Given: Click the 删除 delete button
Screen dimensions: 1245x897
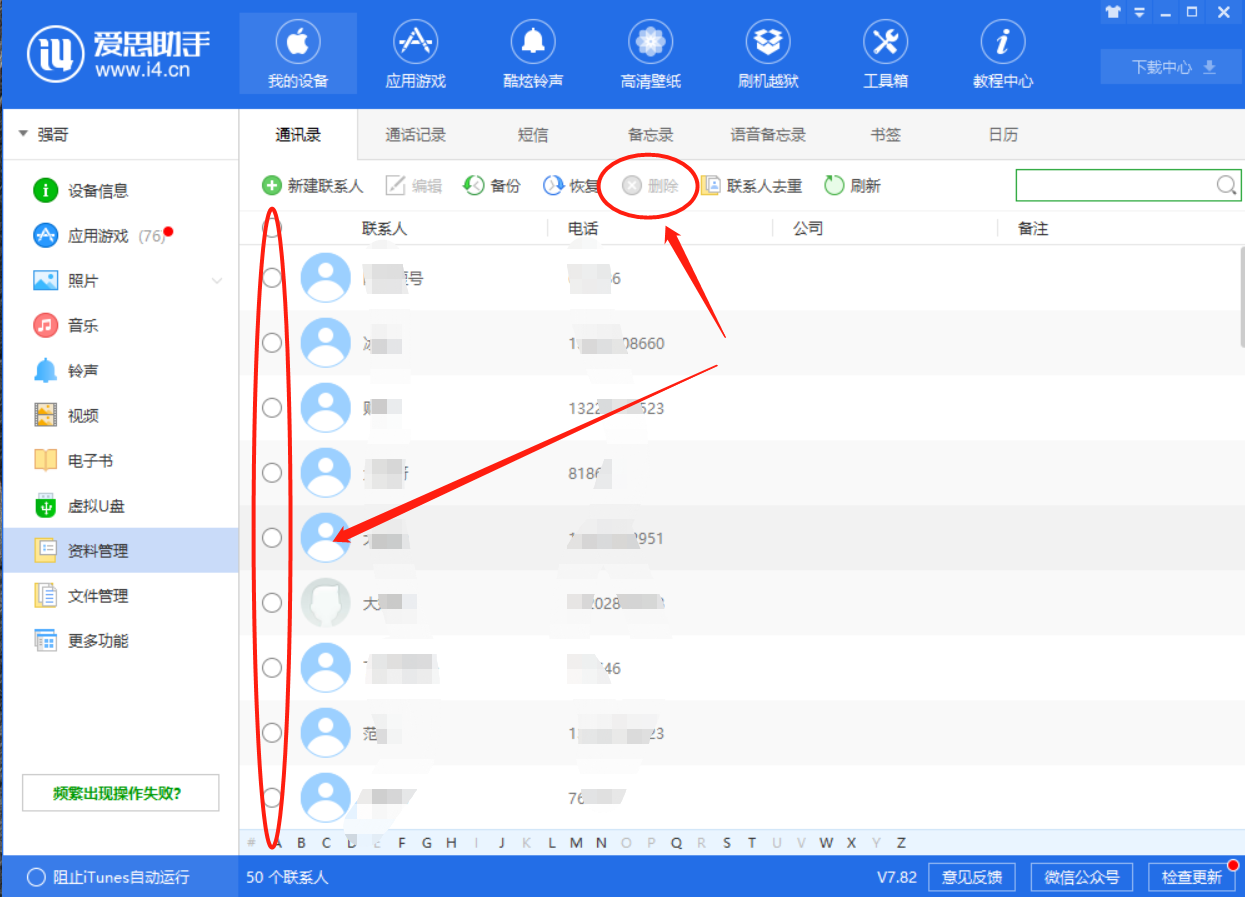Looking at the screenshot, I should [x=650, y=186].
